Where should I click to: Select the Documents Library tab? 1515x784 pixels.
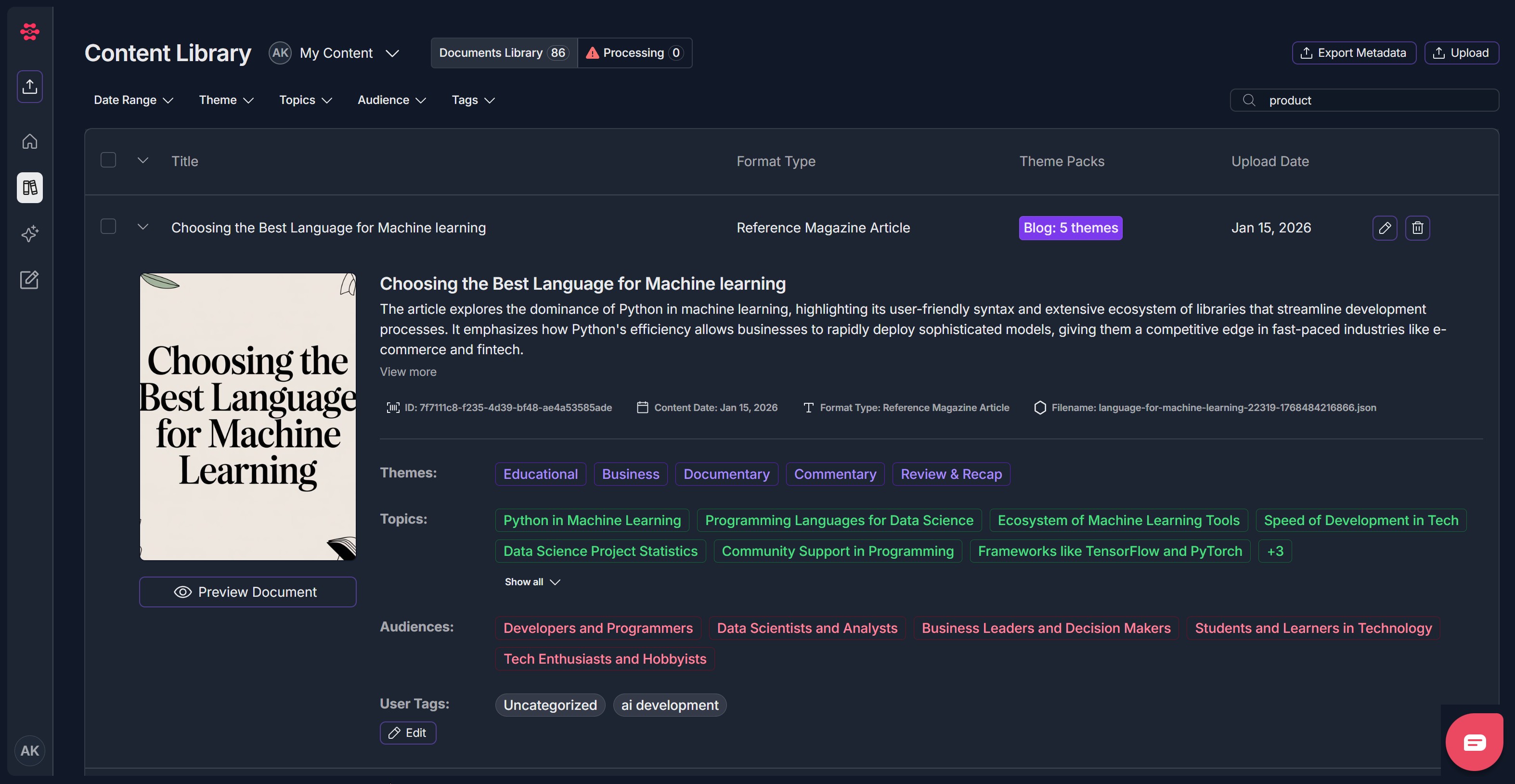point(504,53)
